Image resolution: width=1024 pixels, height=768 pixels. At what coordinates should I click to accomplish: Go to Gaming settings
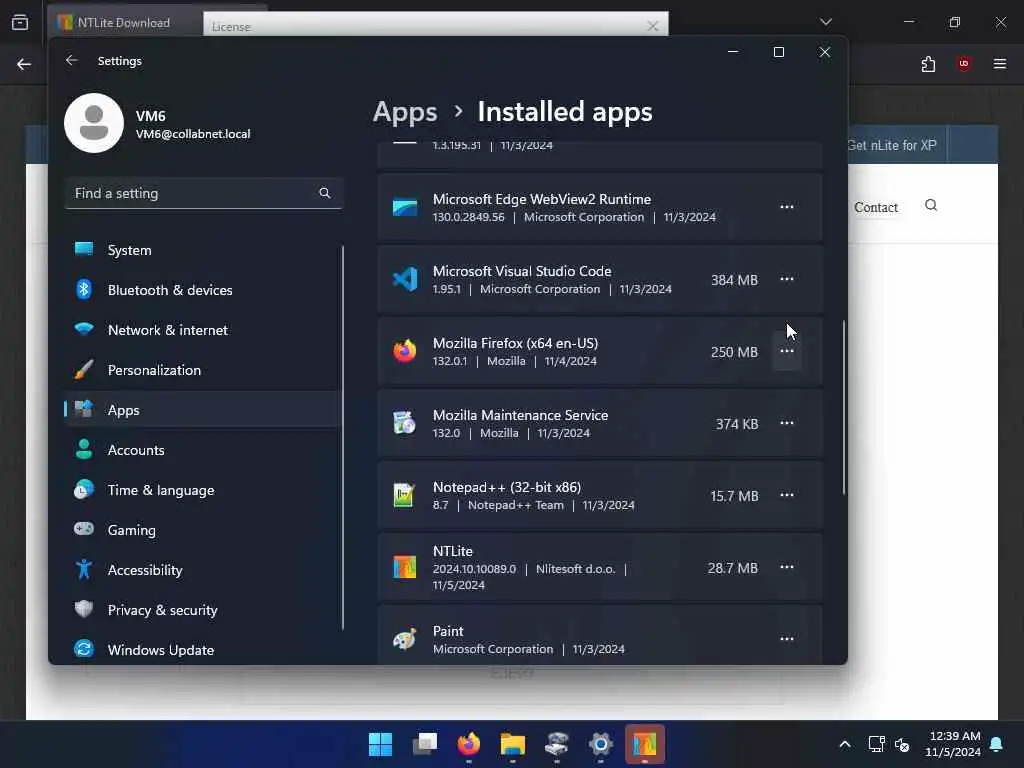pyautogui.click(x=202, y=530)
